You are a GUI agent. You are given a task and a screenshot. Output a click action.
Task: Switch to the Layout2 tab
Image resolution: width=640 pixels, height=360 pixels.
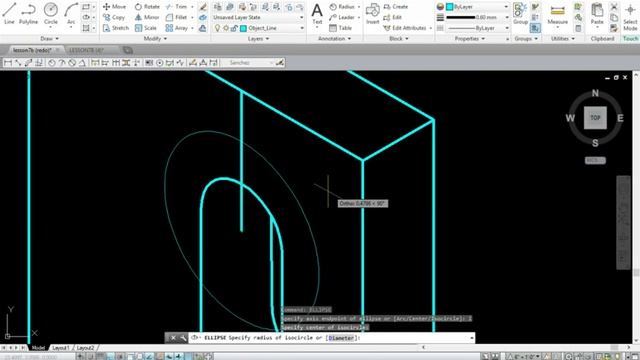[x=85, y=348]
